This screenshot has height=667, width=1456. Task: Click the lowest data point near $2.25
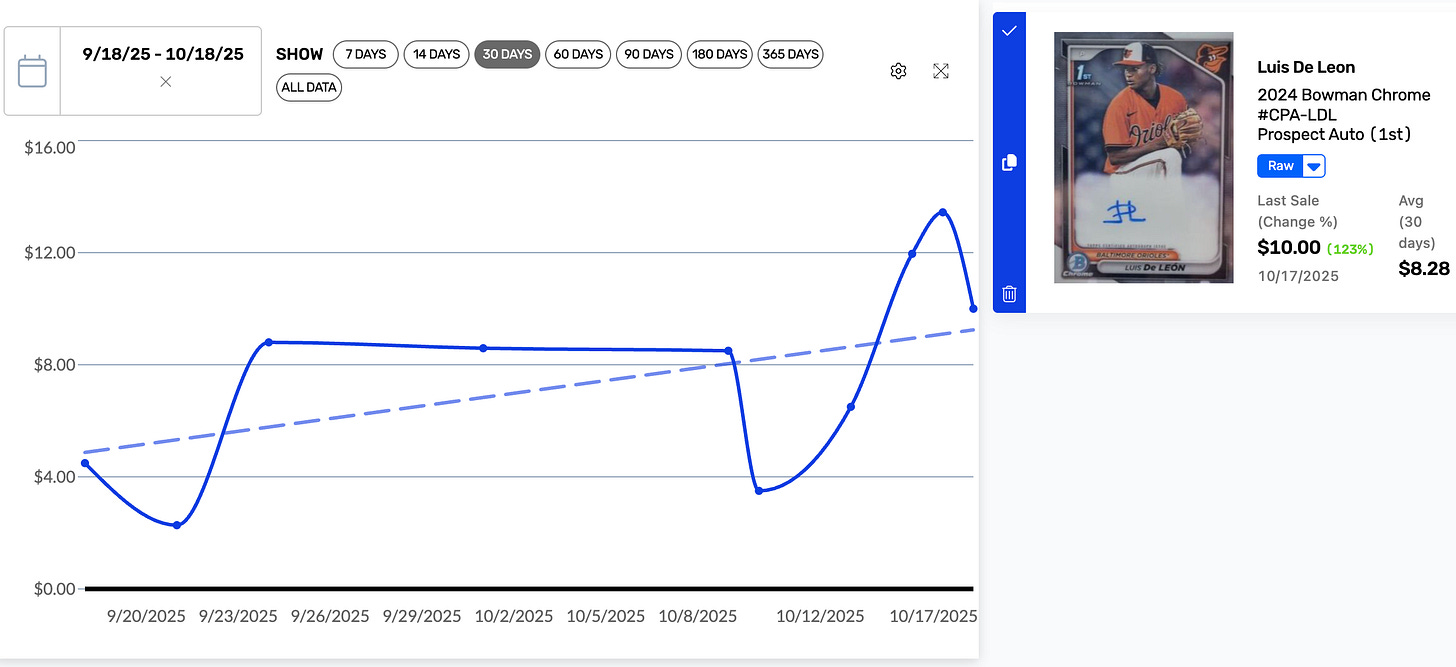[177, 525]
